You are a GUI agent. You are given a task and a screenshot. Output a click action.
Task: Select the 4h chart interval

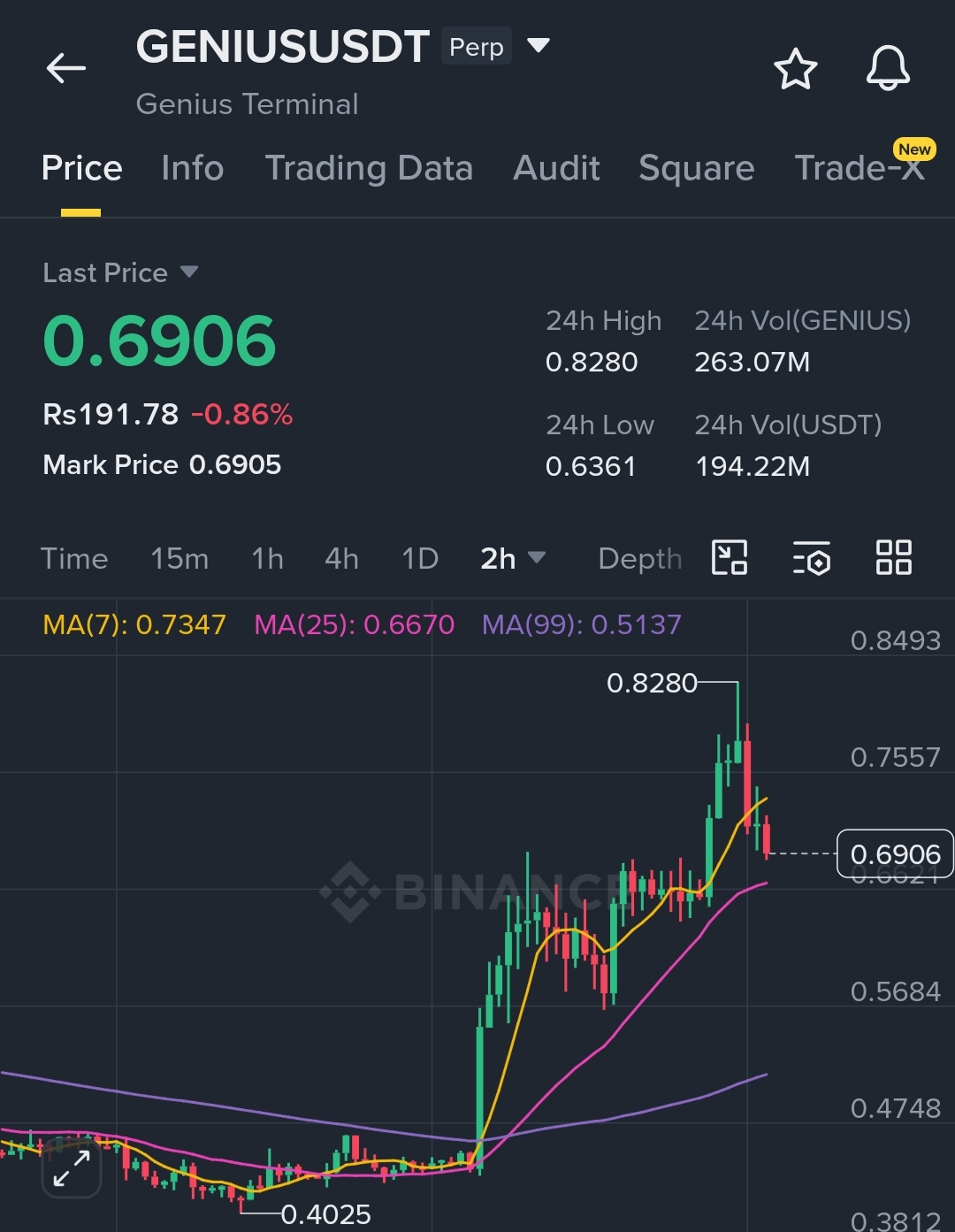[341, 559]
